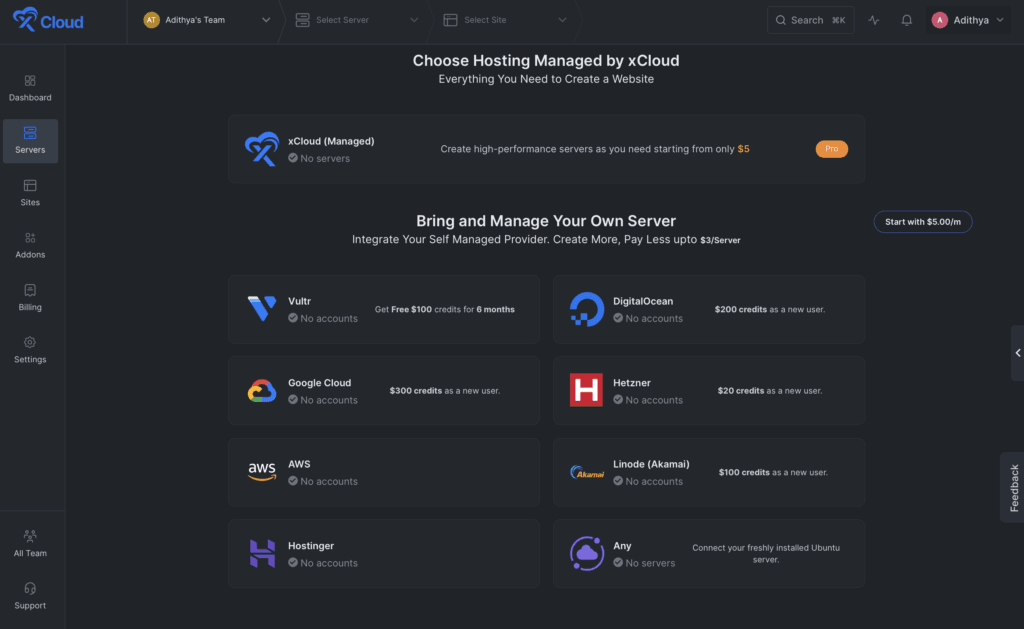Click the Any card title
The image size is (1024, 629).
point(622,545)
